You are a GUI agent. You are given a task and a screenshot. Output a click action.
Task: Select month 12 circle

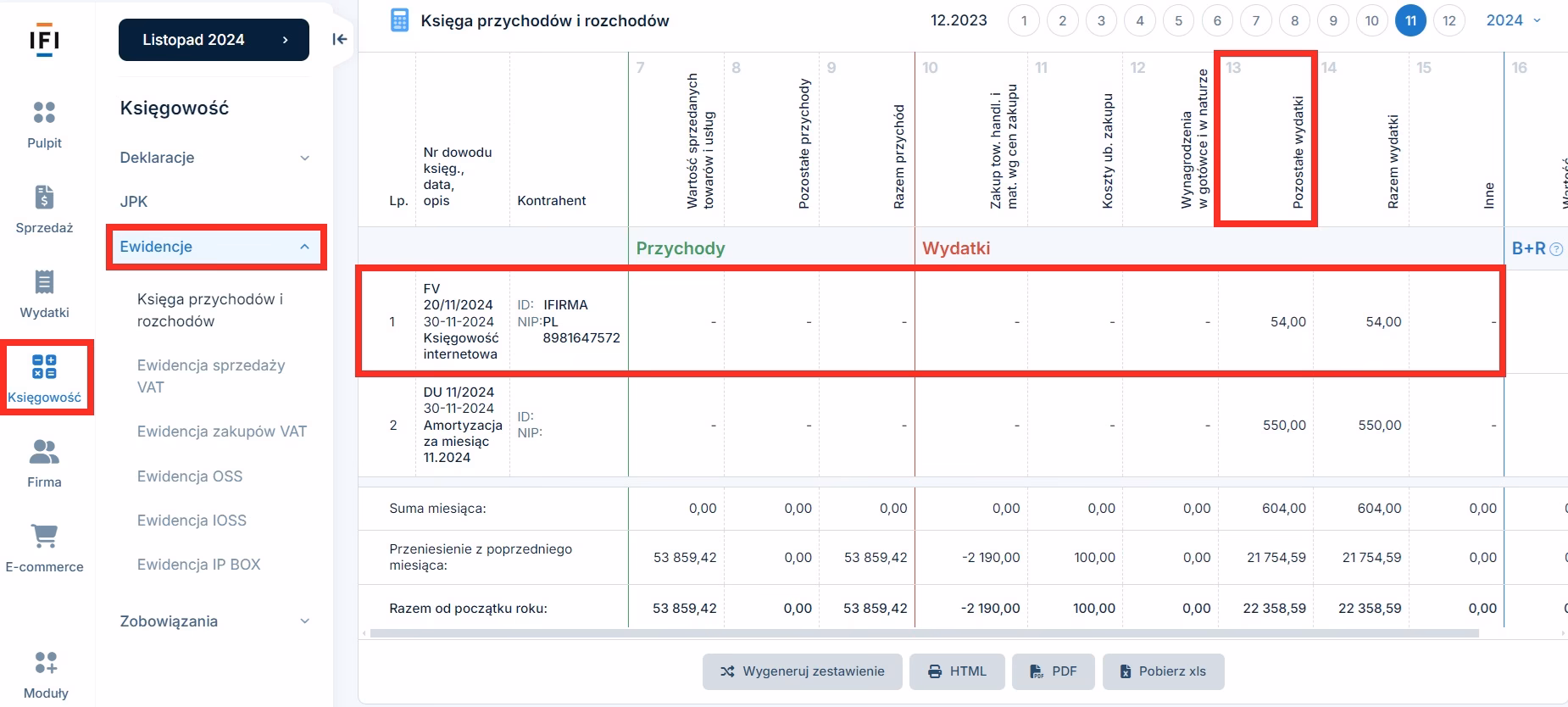pos(1449,21)
